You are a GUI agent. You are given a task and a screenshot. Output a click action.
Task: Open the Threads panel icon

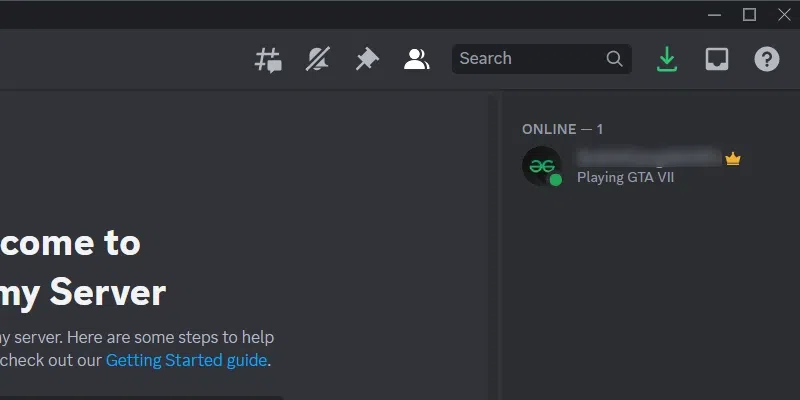pyautogui.click(x=268, y=59)
